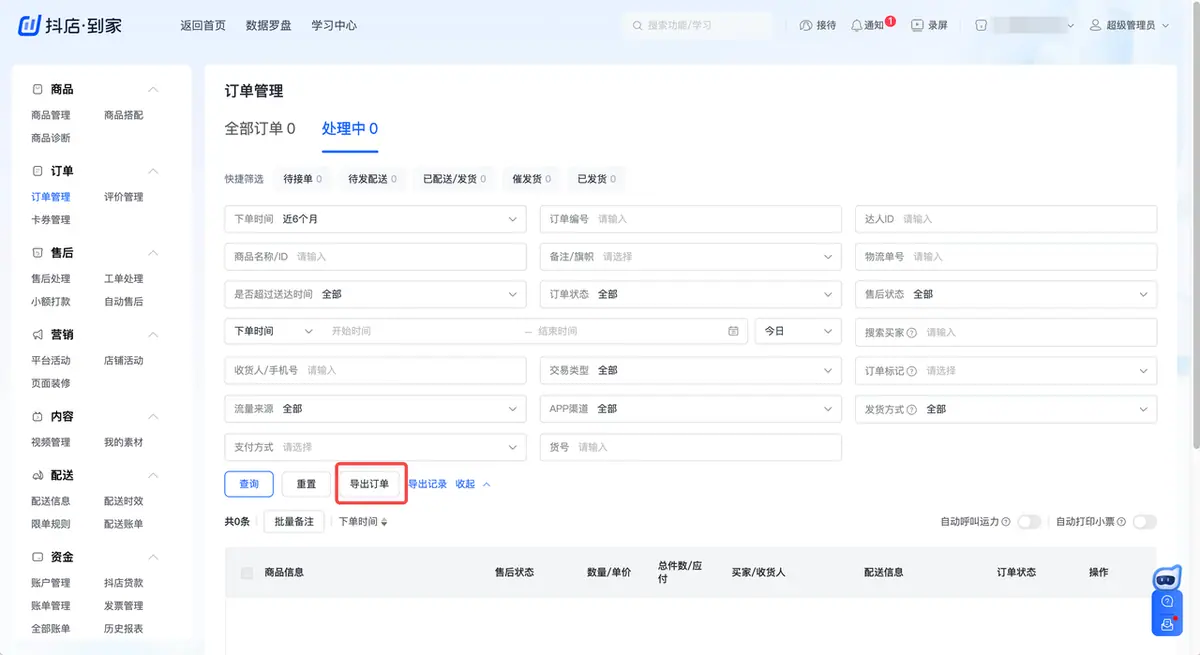Screen dimensions: 1200x655
Task: Click the 订单编号 input field
Action: coord(690,219)
